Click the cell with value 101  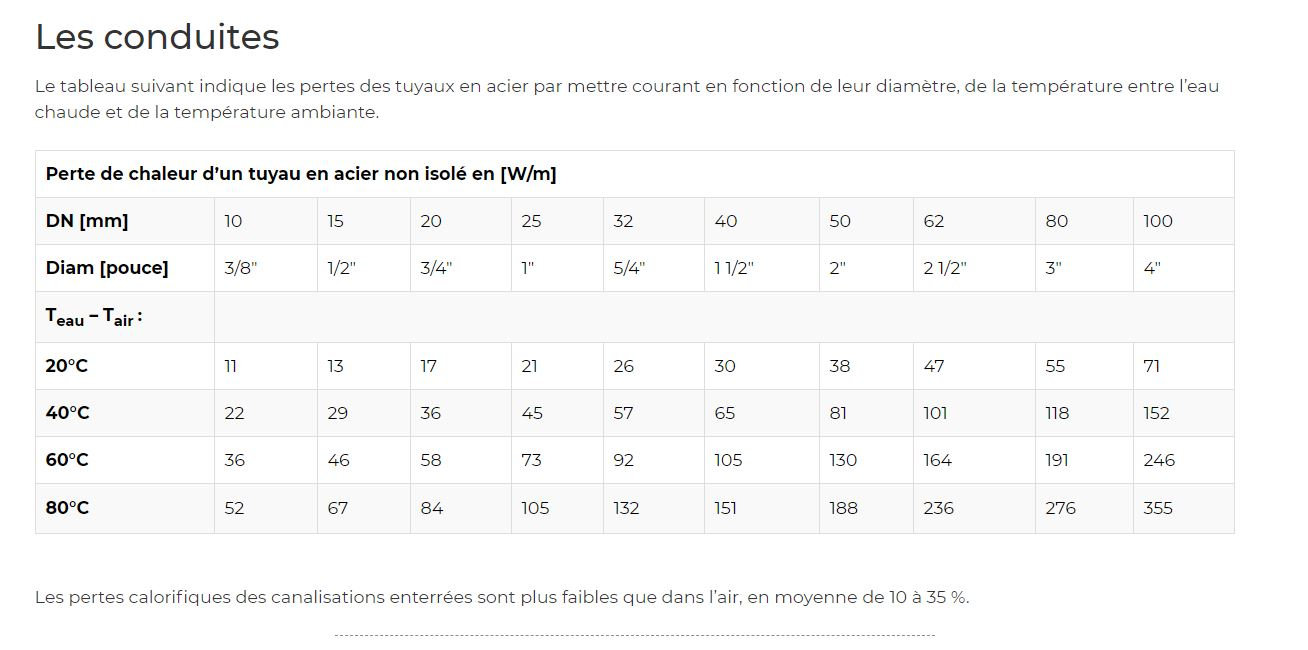(x=935, y=413)
